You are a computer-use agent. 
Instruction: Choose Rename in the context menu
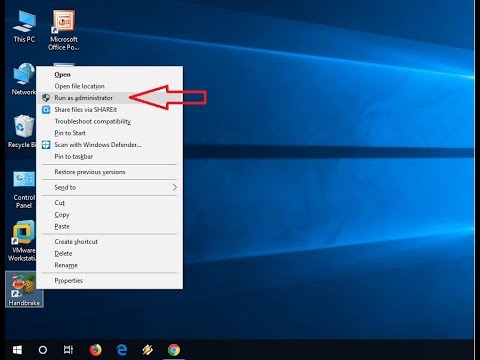click(109, 265)
